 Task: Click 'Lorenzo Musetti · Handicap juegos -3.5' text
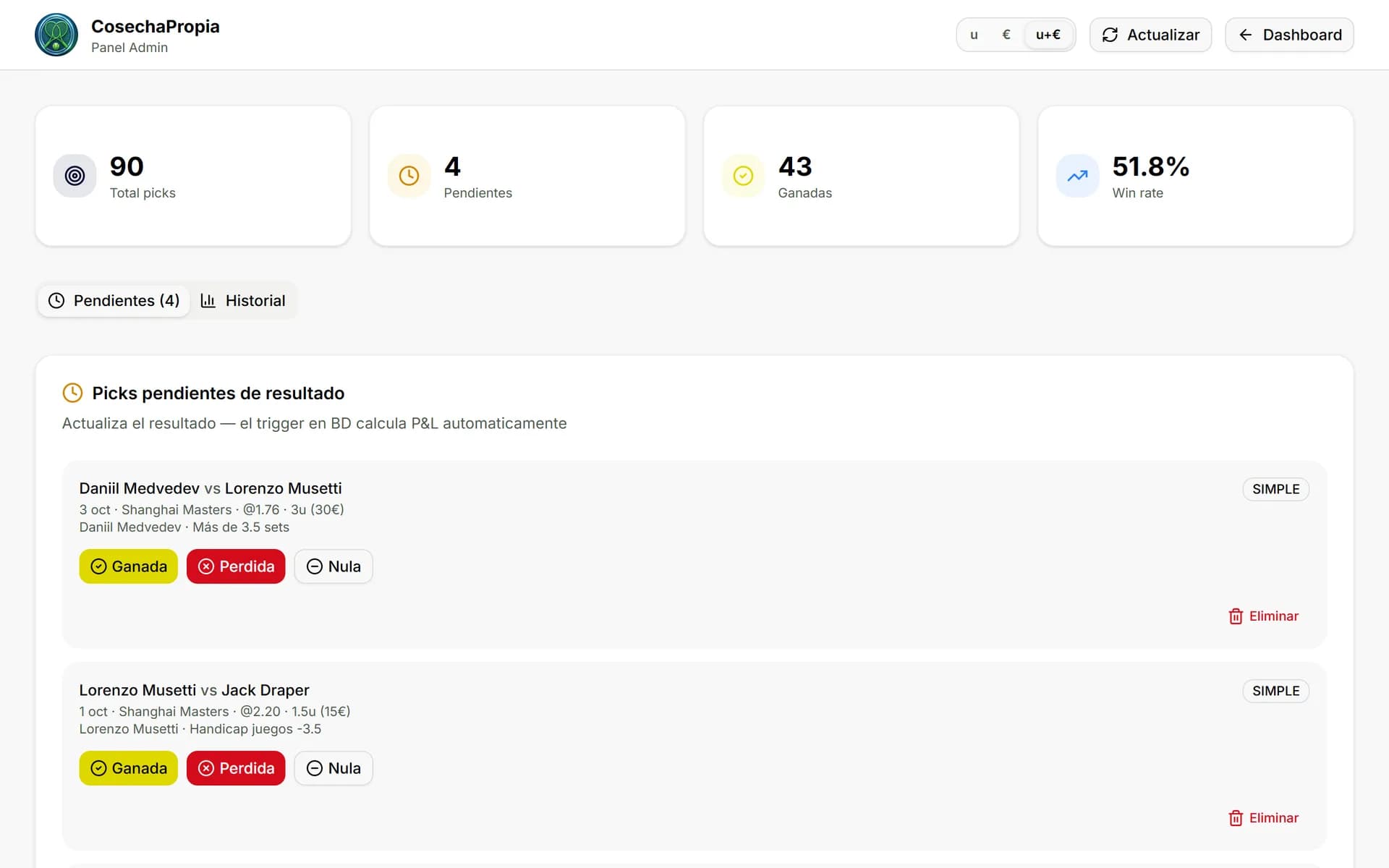click(x=200, y=729)
